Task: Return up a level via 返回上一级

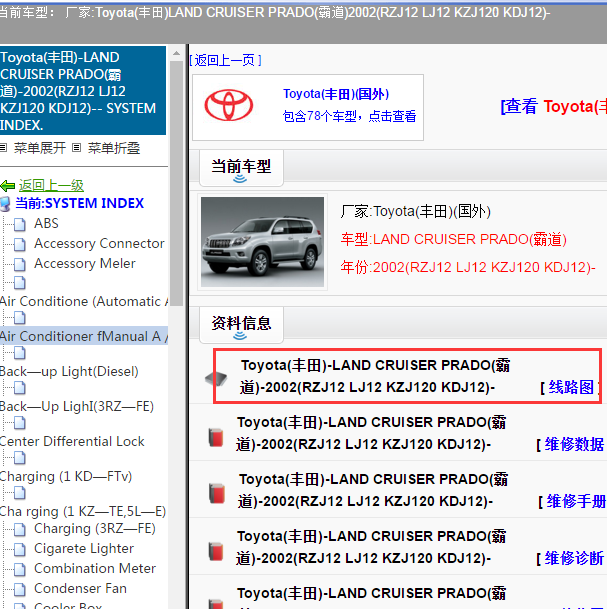Action: point(51,186)
